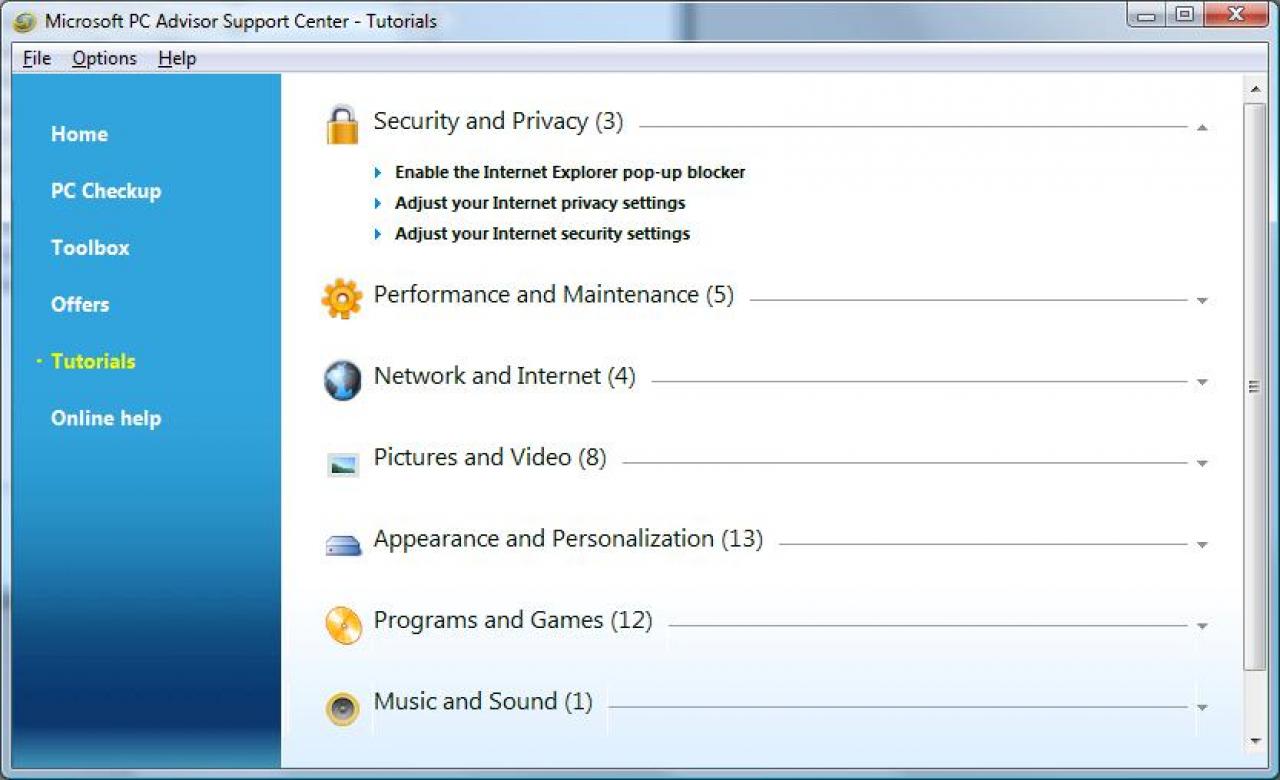This screenshot has height=780, width=1280.
Task: Go to Home in the sidebar
Action: tap(79, 134)
